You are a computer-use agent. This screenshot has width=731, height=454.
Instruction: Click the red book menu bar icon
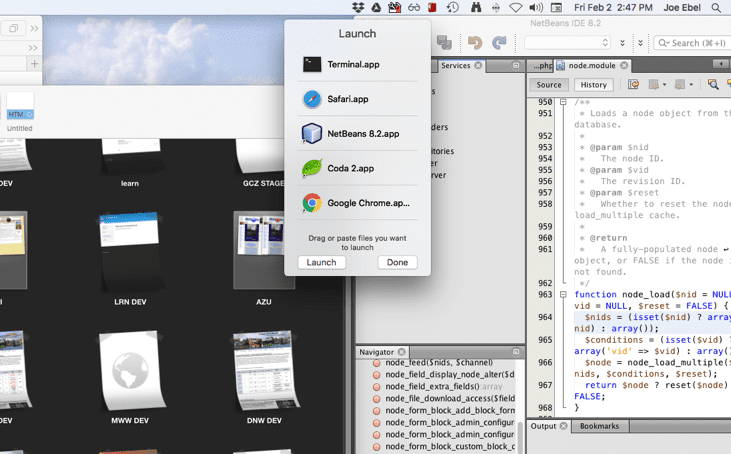tap(433, 7)
